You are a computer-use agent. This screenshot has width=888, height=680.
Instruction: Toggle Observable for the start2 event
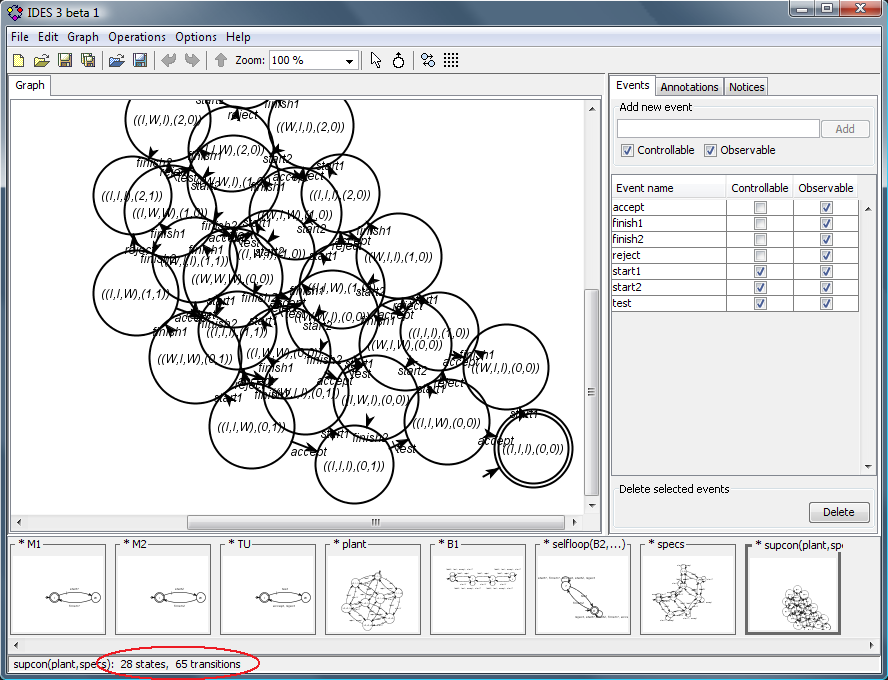[826, 288]
